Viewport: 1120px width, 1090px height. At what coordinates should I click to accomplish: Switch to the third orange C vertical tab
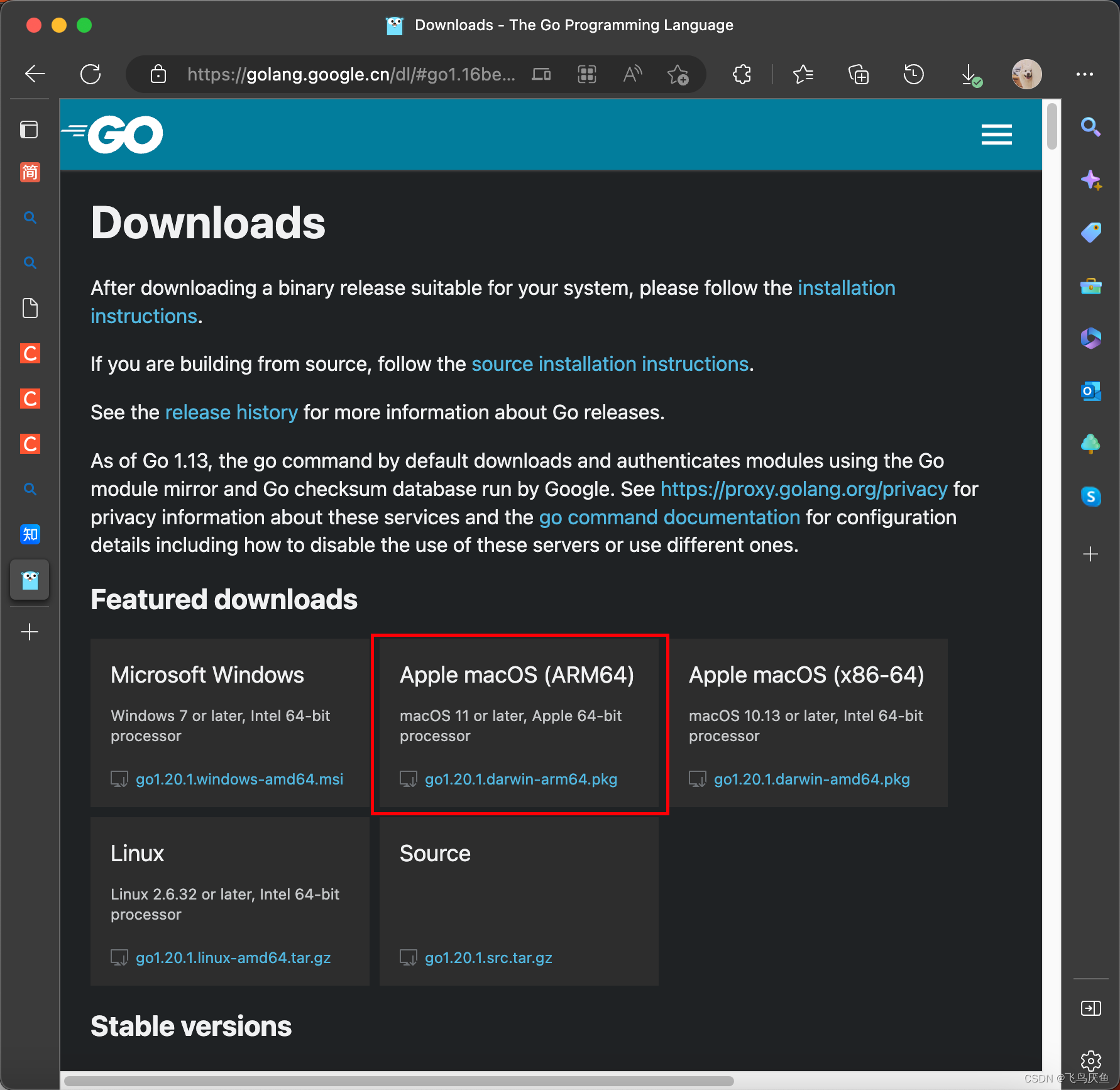tap(30, 444)
